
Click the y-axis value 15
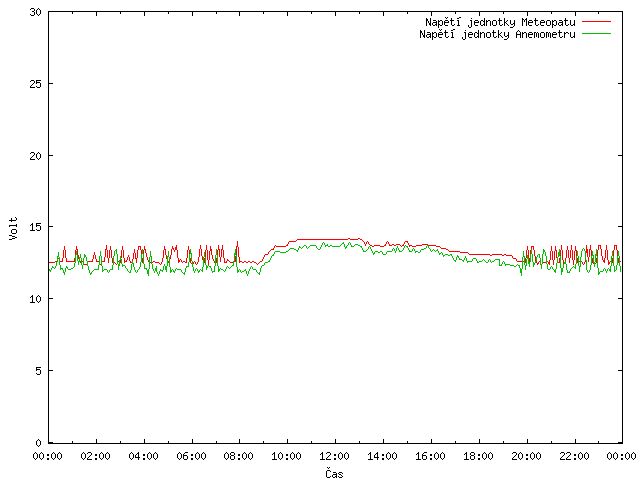[x=36, y=227]
